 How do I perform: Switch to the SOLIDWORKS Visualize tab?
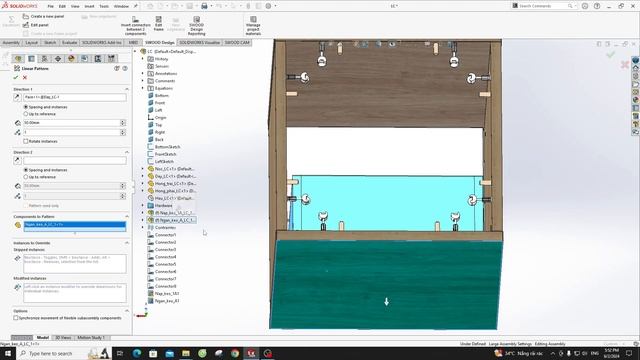pyautogui.click(x=200, y=42)
